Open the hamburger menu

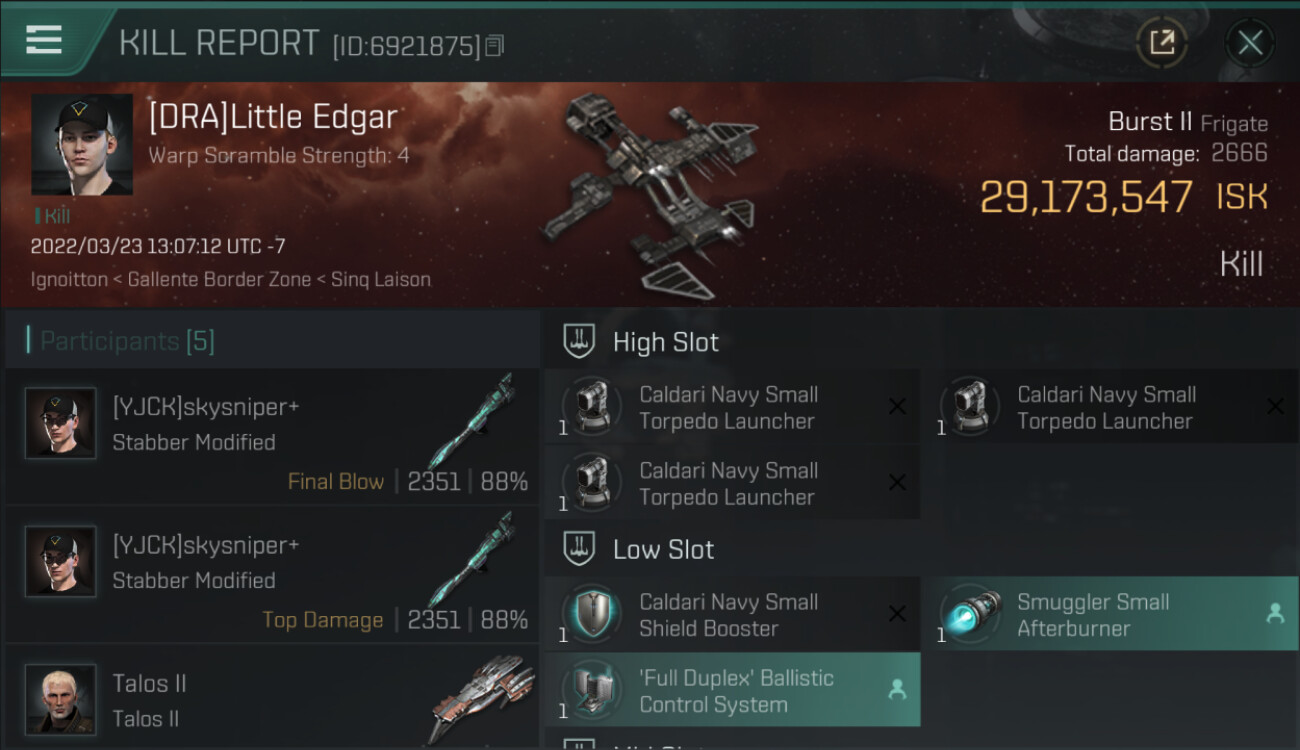point(44,40)
